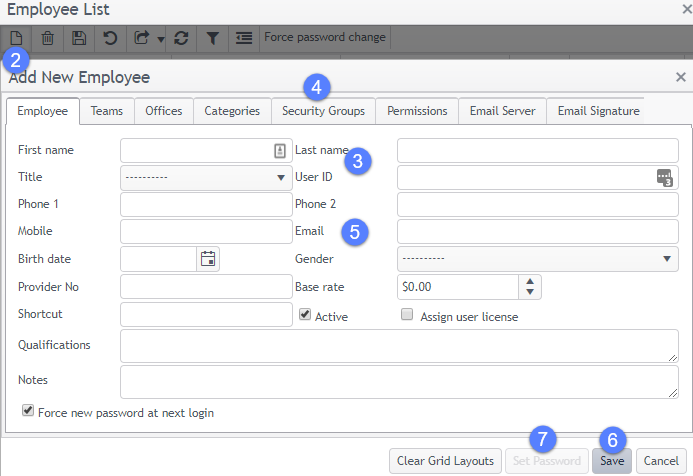693x476 pixels.
Task: Click the filter funnel icon
Action: coord(212,38)
